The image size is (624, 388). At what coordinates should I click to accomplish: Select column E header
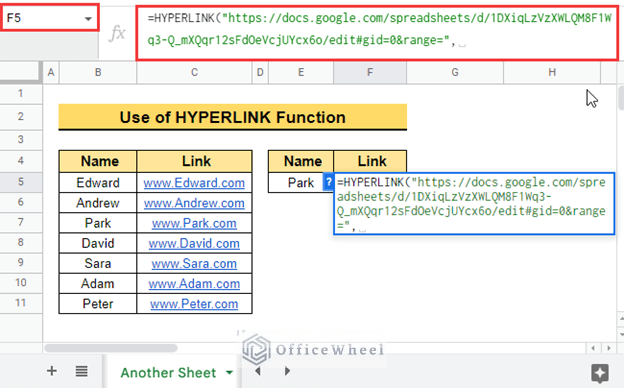coord(301,72)
